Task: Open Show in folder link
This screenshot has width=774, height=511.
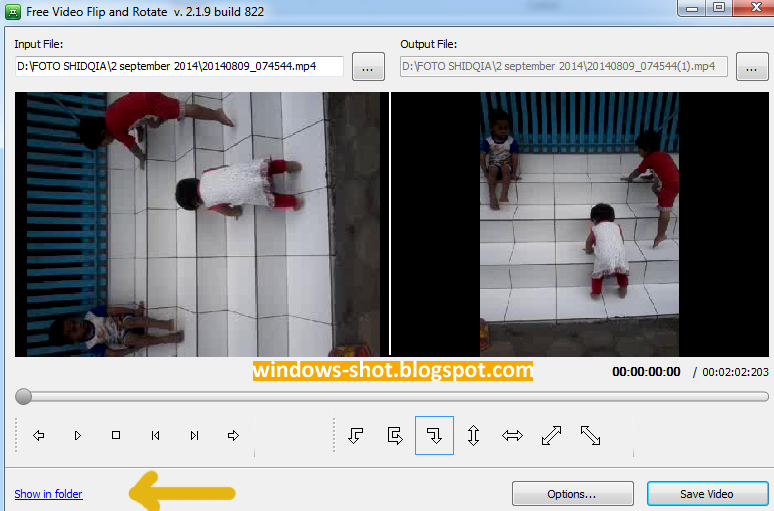Action: 48,494
